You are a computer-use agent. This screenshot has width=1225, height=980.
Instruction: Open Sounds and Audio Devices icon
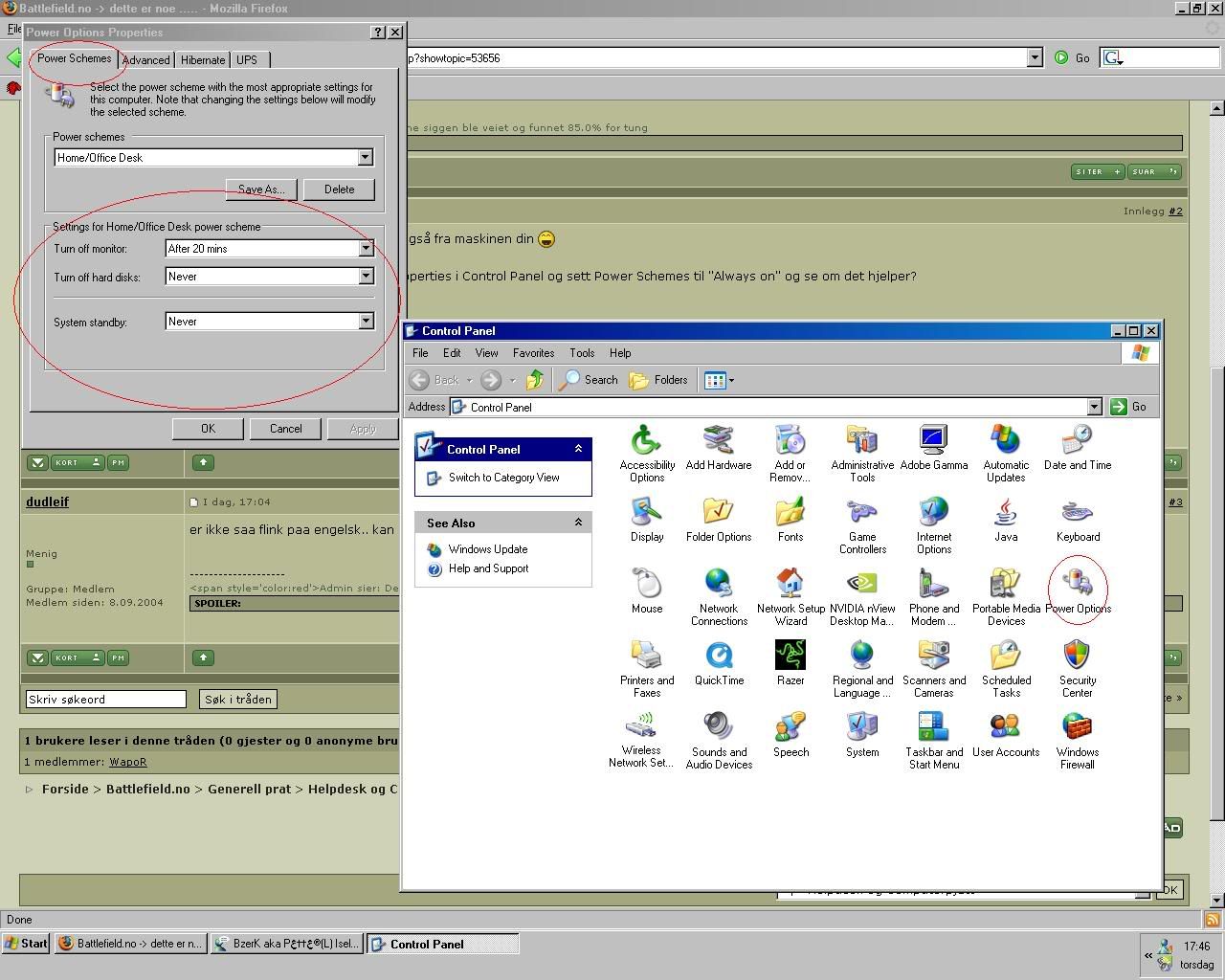[719, 741]
